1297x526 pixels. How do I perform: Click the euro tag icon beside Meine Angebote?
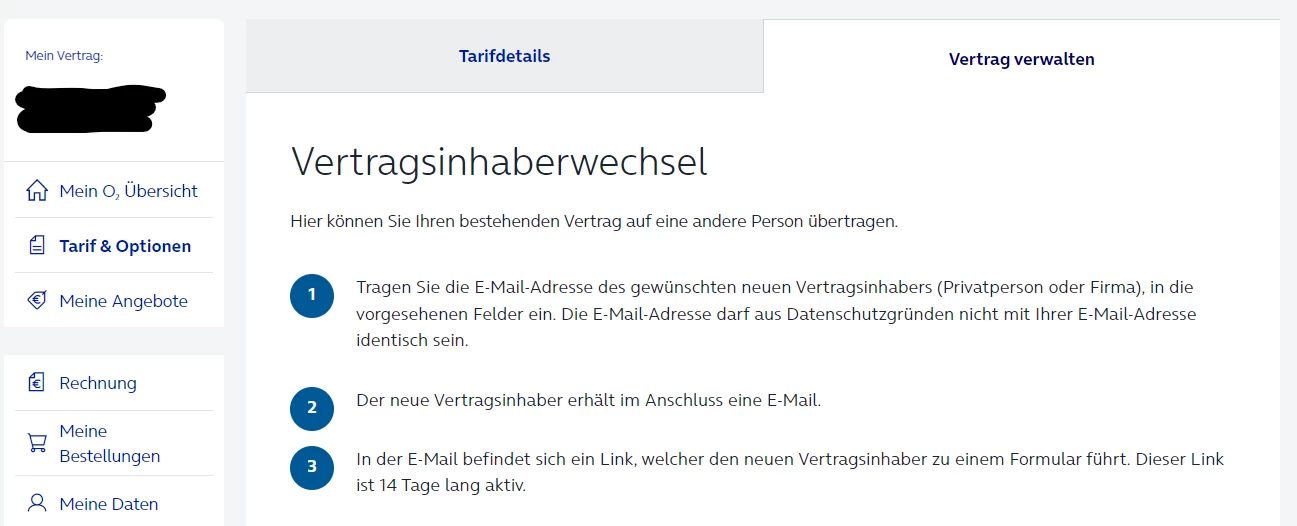[x=37, y=301]
